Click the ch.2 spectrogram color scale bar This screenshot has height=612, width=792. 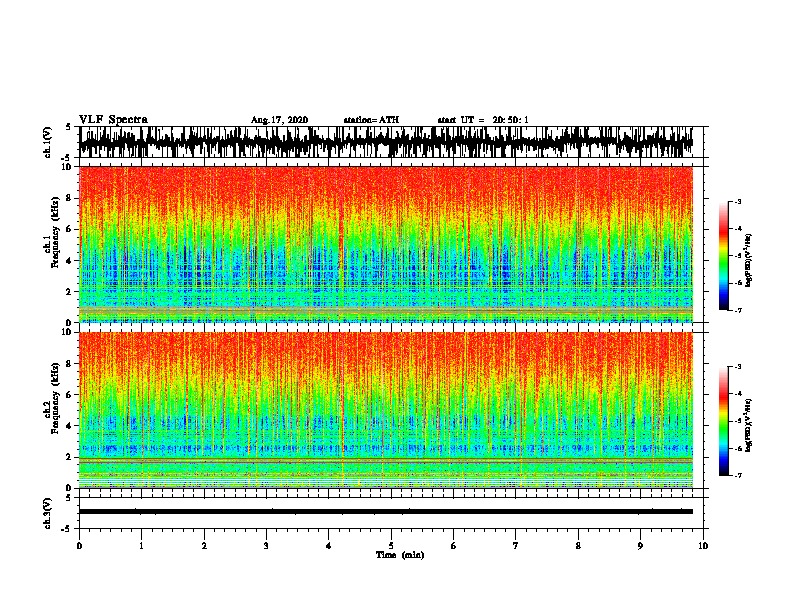coord(724,421)
